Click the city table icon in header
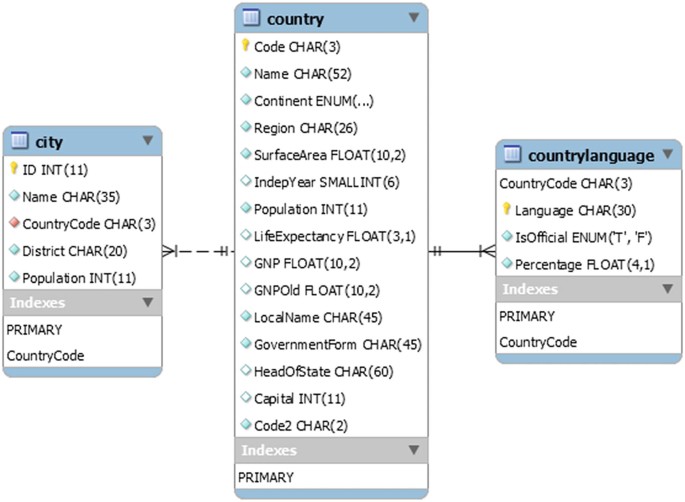Image resolution: width=685 pixels, height=502 pixels. (20, 142)
